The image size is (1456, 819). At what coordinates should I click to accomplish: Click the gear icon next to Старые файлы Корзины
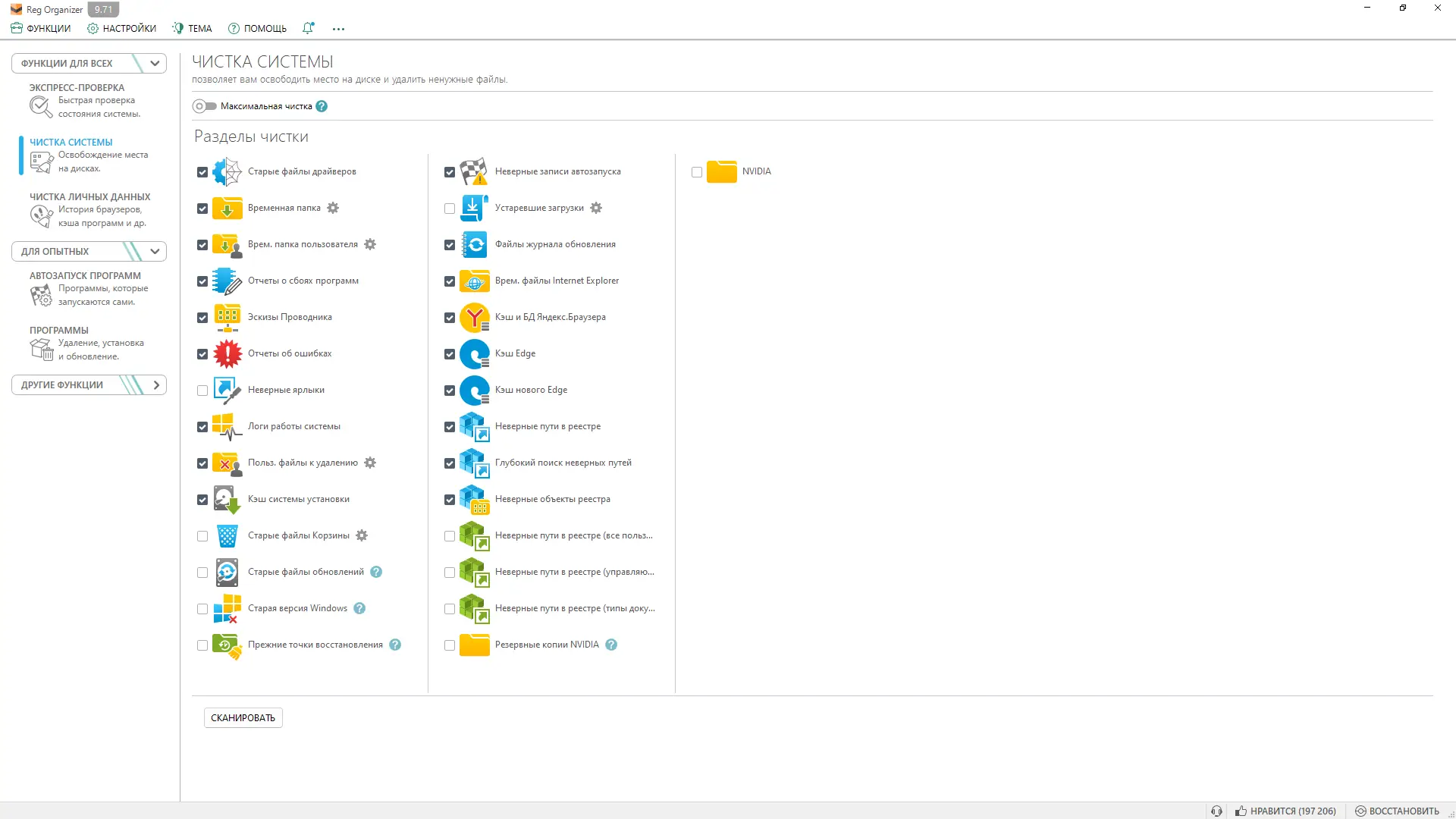pyautogui.click(x=362, y=535)
